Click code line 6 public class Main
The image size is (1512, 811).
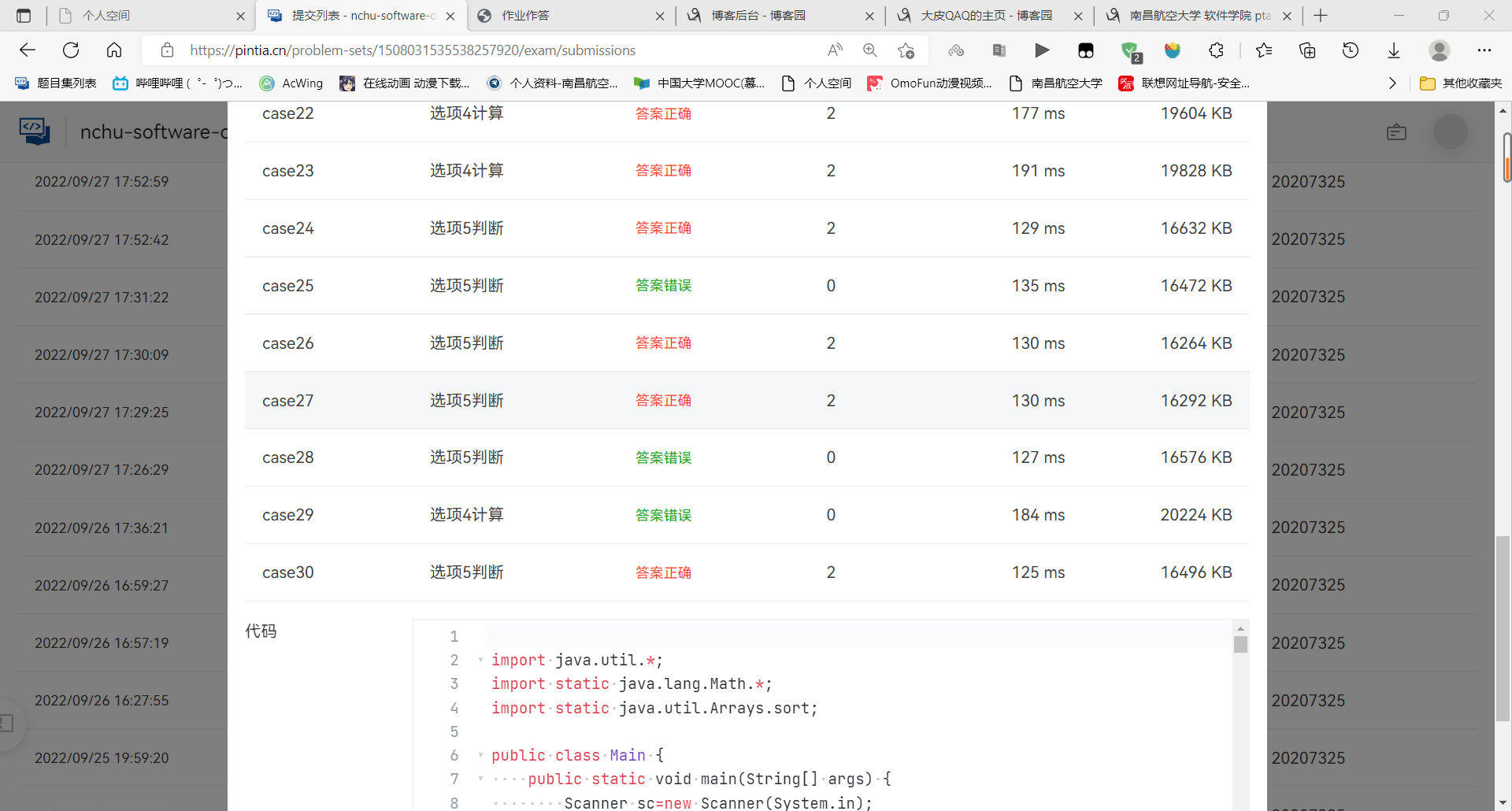[577, 755]
